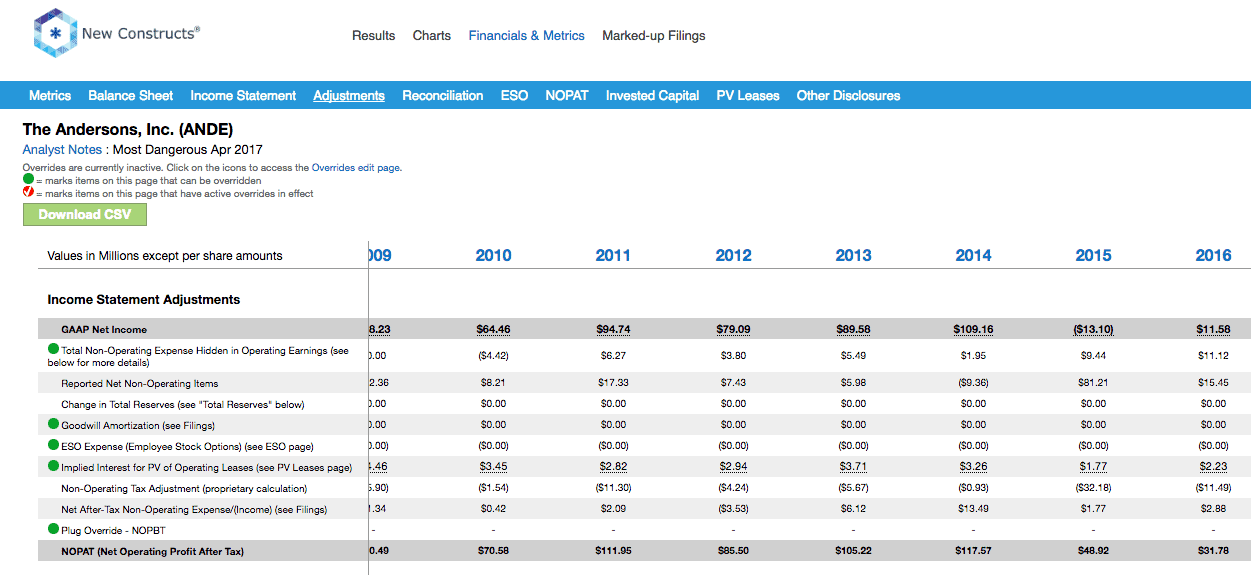Open the ESO tab
This screenshot has width=1251, height=575.
point(514,95)
